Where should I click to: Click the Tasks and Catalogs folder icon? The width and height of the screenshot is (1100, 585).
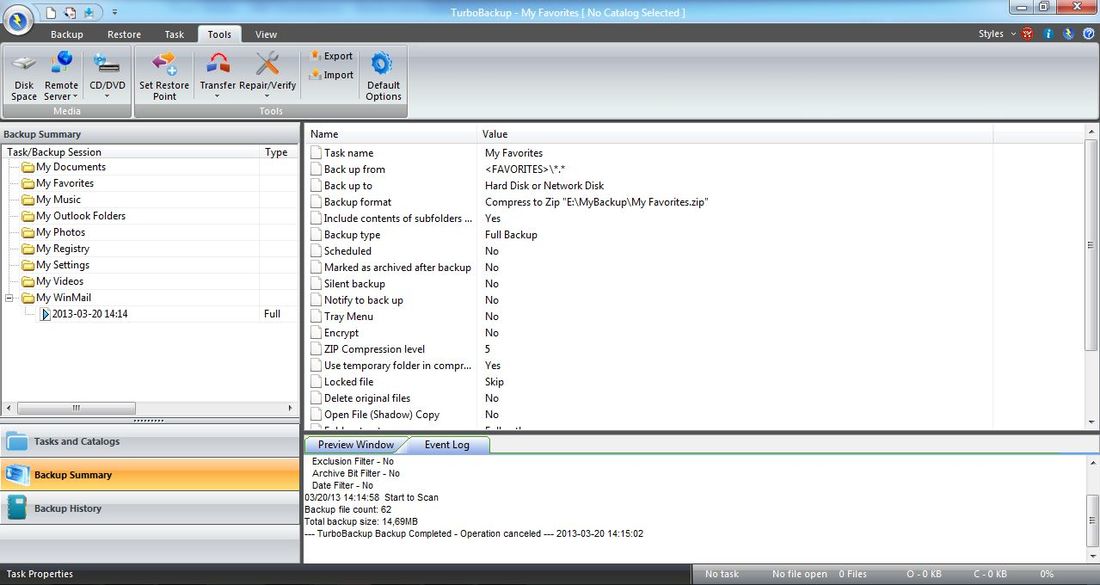click(x=17, y=441)
